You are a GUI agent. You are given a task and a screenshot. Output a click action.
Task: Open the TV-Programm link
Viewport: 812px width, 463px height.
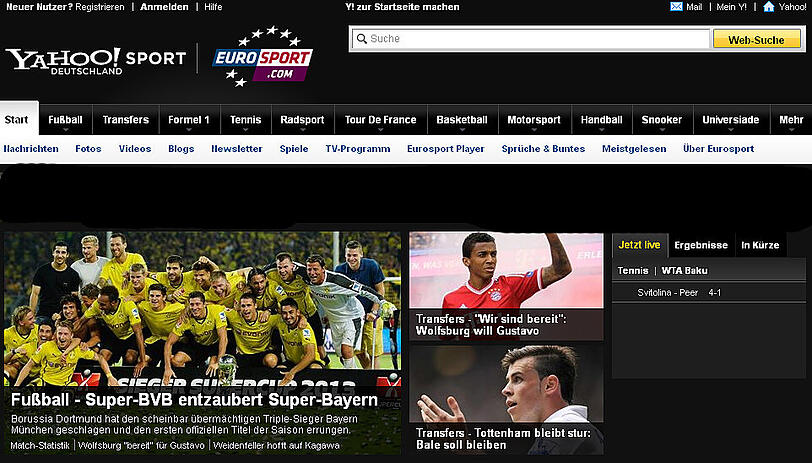(358, 149)
